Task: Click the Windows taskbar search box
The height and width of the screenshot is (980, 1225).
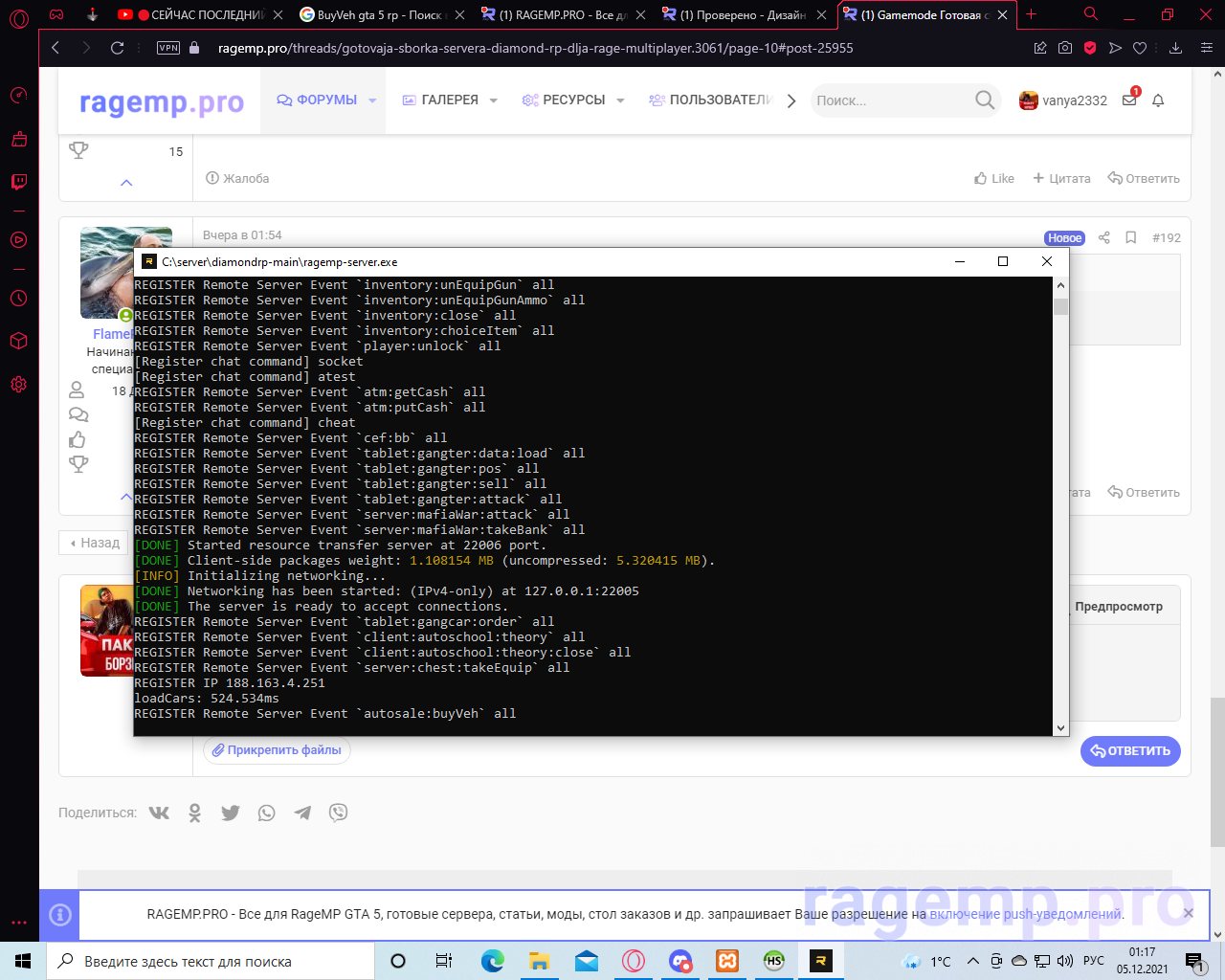Action: [211, 961]
